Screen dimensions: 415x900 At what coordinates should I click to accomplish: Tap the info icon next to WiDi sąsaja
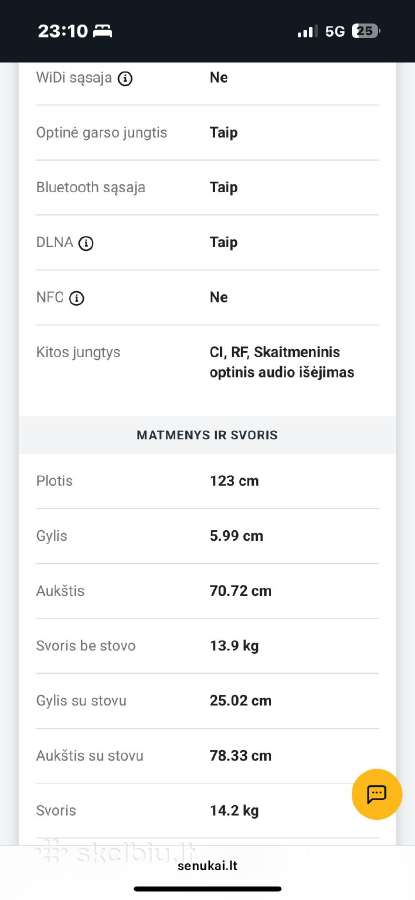[125, 79]
